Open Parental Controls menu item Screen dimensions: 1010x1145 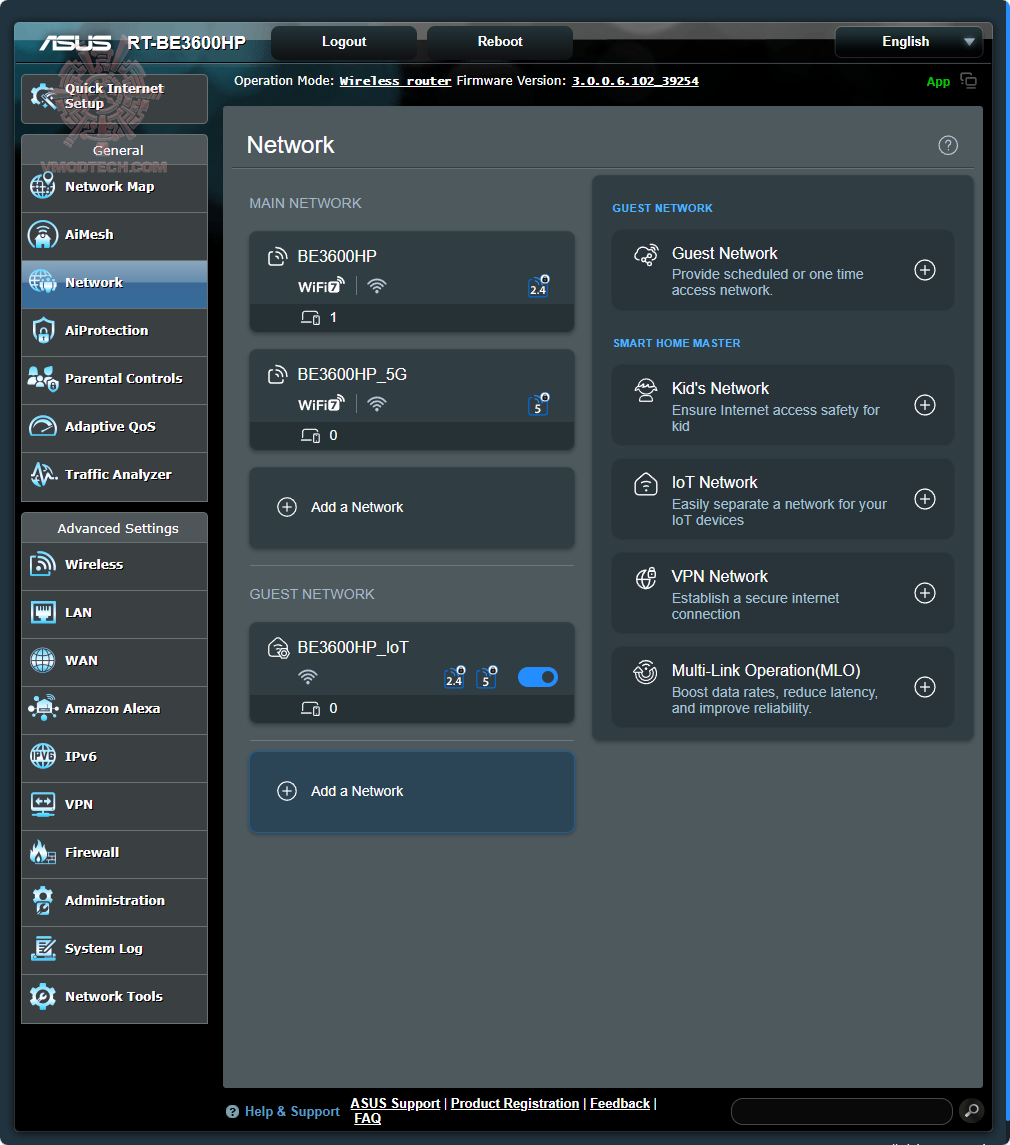(115, 380)
